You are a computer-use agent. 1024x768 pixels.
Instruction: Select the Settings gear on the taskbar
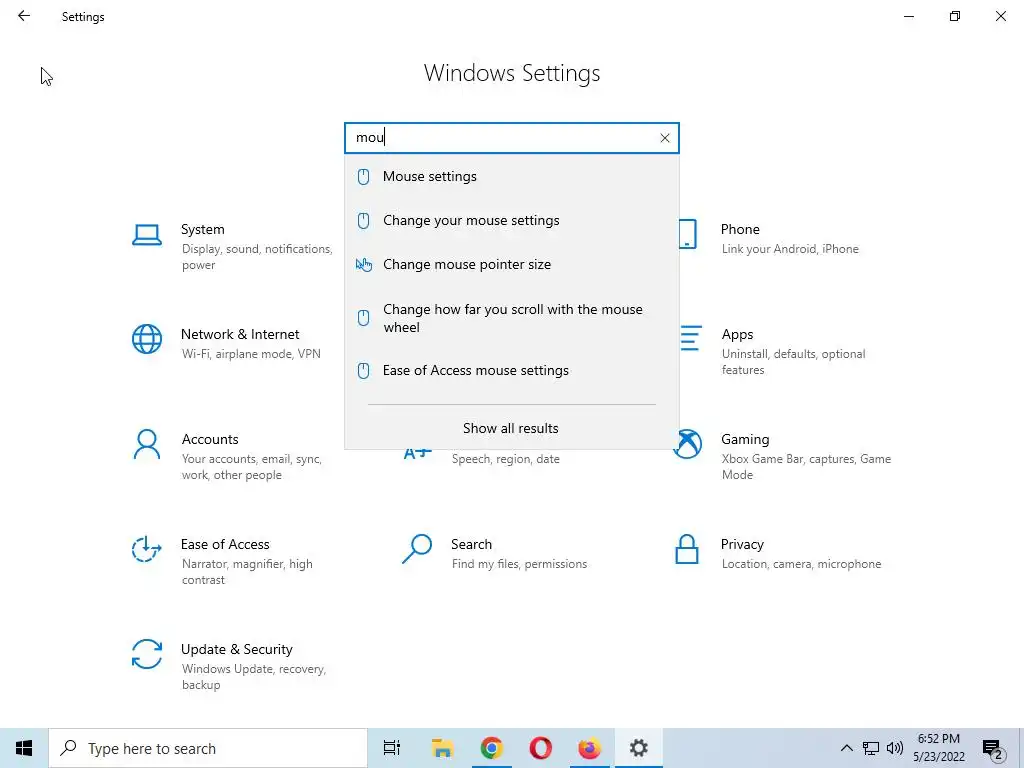(639, 748)
